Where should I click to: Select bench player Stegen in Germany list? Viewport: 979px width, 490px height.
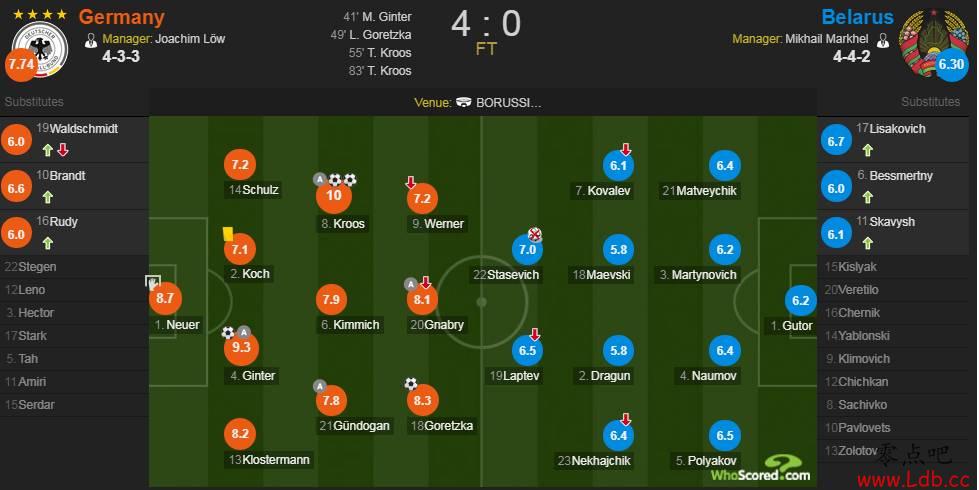[74, 267]
